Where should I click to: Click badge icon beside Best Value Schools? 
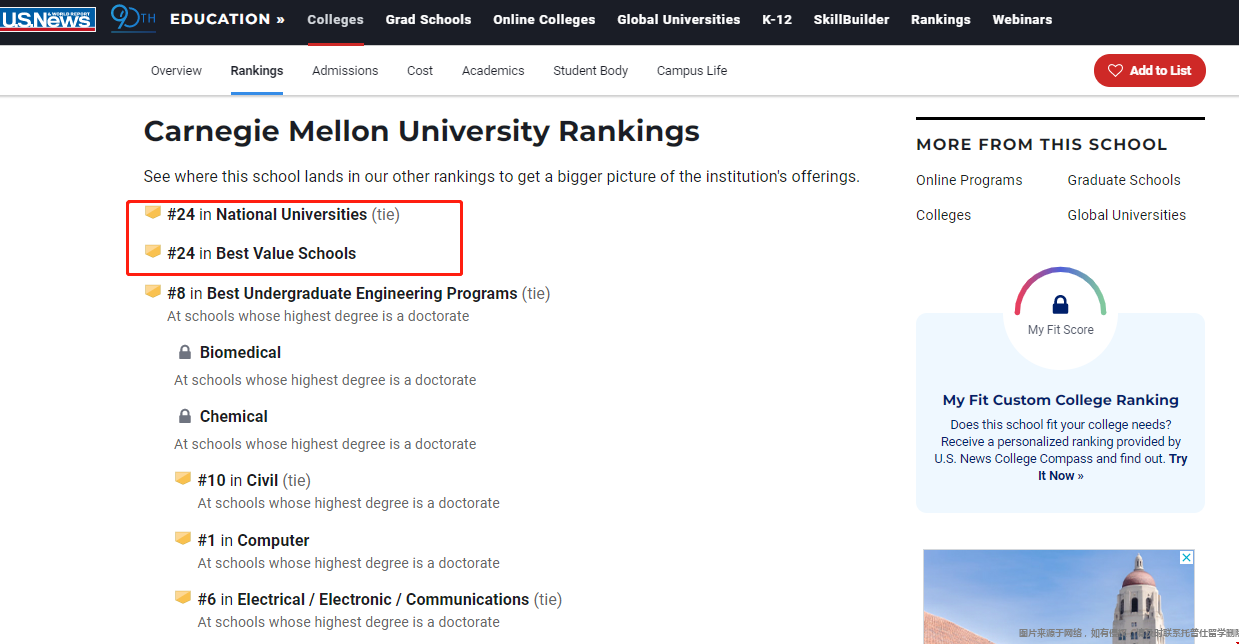153,252
